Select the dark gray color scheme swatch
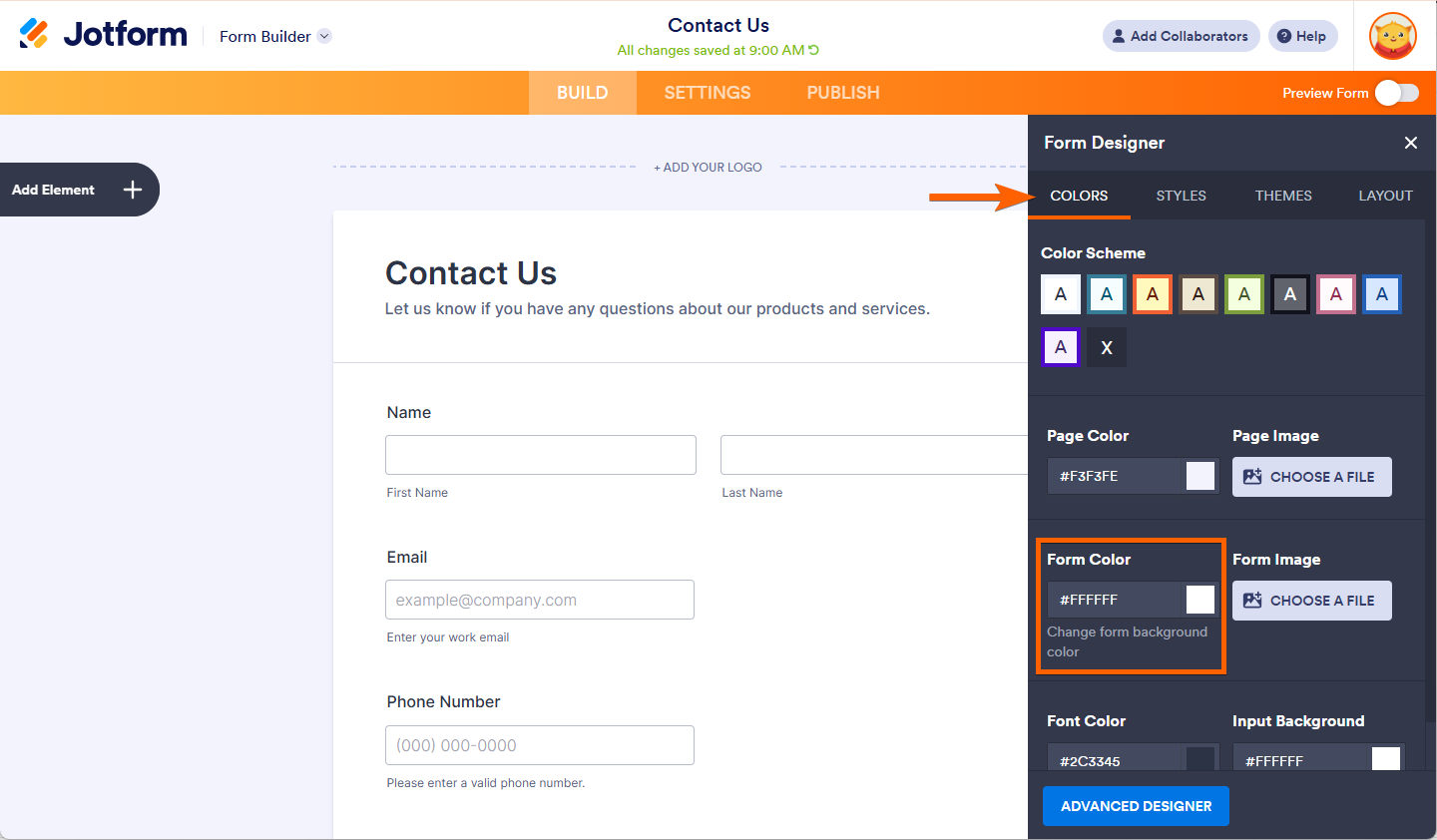The image size is (1437, 840). pyautogui.click(x=1290, y=294)
